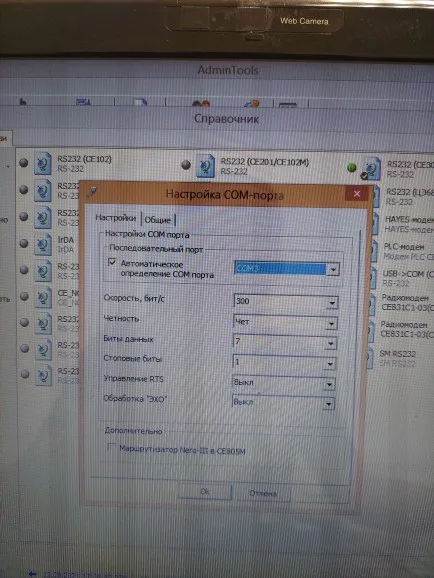
Task: Click the RS232 (CE30 channel icon with checkmark
Action: click(371, 169)
